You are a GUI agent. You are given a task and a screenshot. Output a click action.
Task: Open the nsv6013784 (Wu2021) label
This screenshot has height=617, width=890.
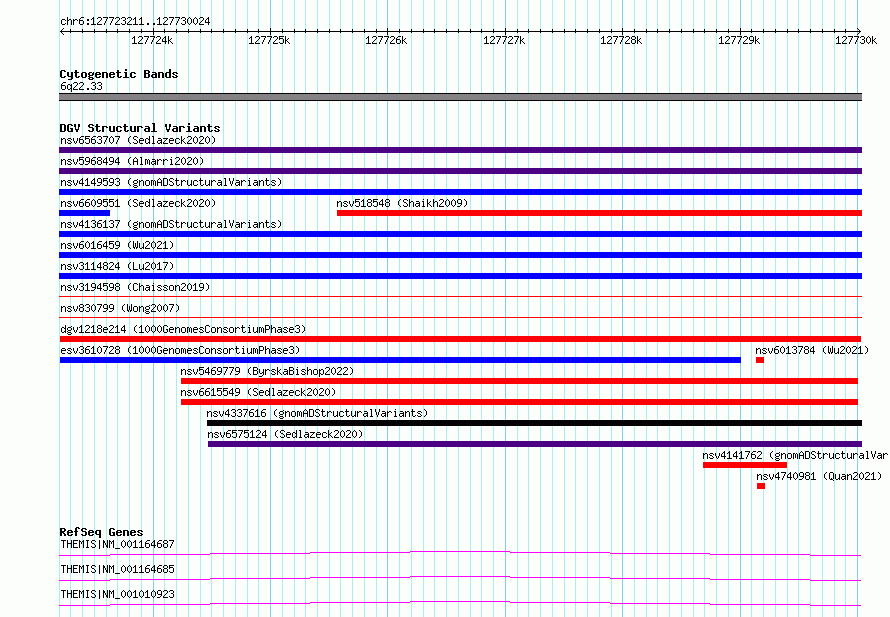coord(812,350)
